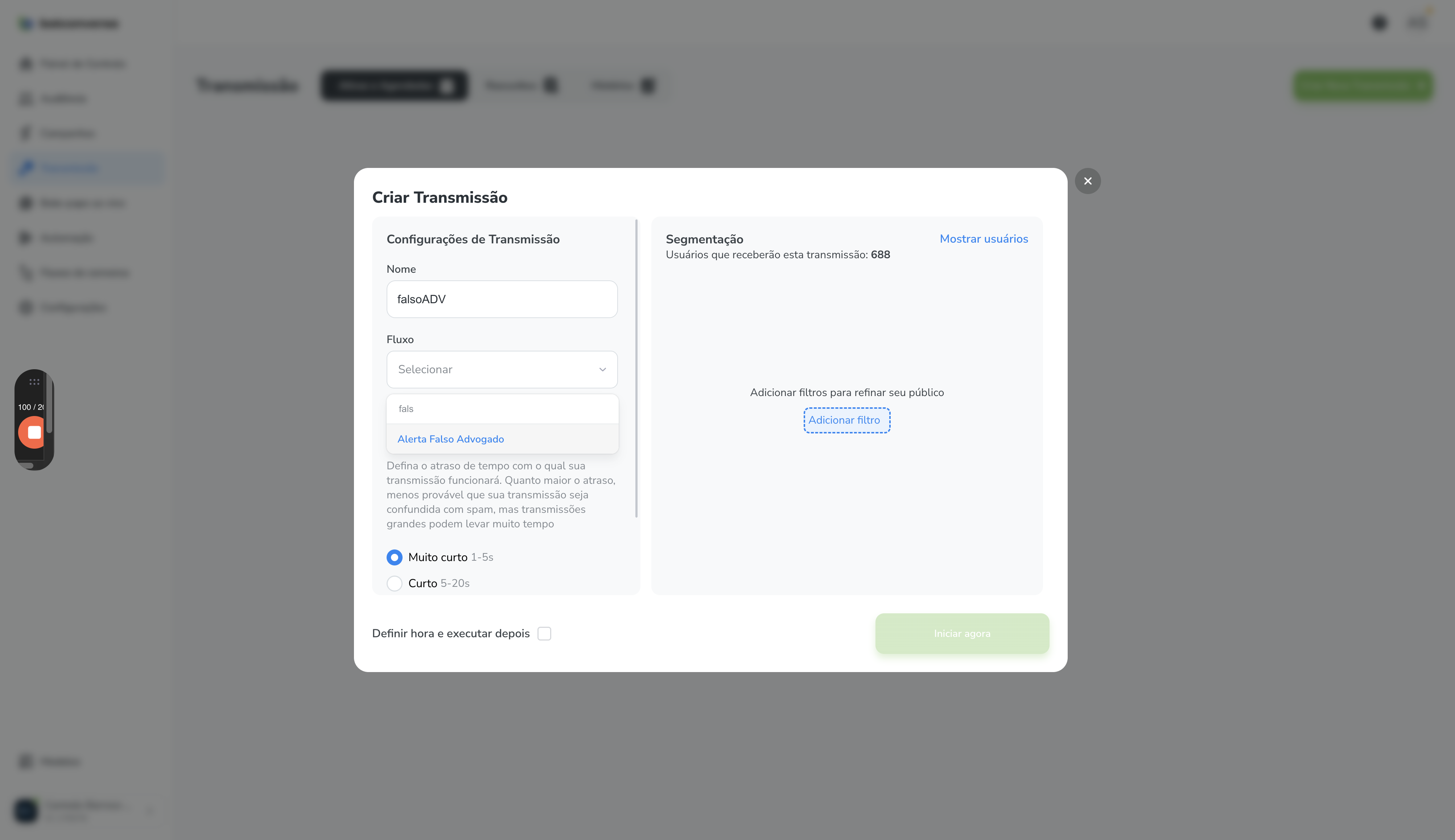Click the green button in the page header
The height and width of the screenshot is (840, 1455).
click(1363, 86)
